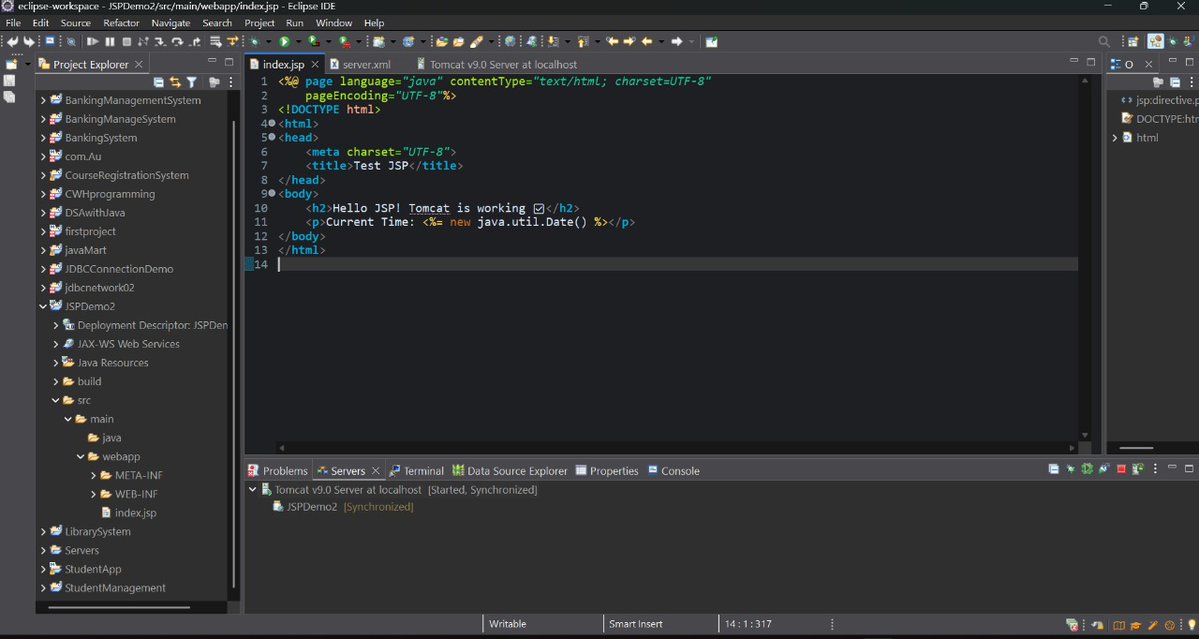Expand the WEB-INF folder
Screen dimensions: 1199x639
(x=93, y=494)
